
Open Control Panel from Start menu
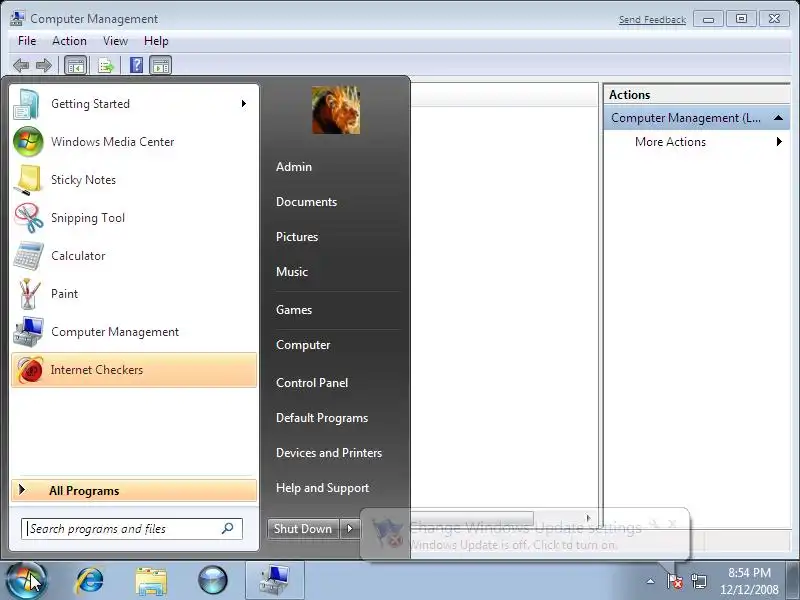pyautogui.click(x=312, y=383)
